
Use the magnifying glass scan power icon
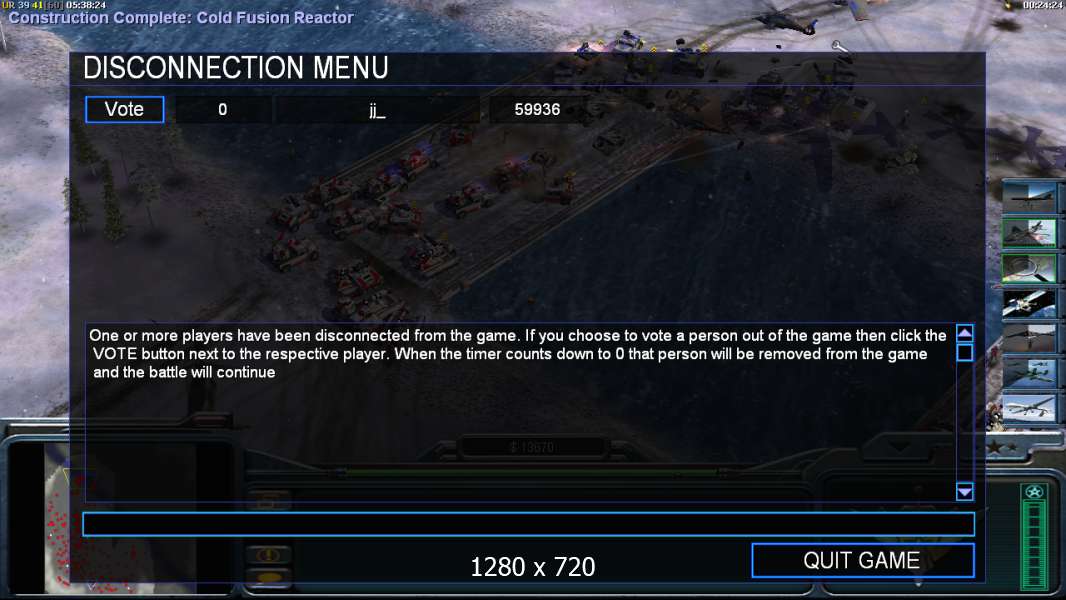click(1029, 268)
